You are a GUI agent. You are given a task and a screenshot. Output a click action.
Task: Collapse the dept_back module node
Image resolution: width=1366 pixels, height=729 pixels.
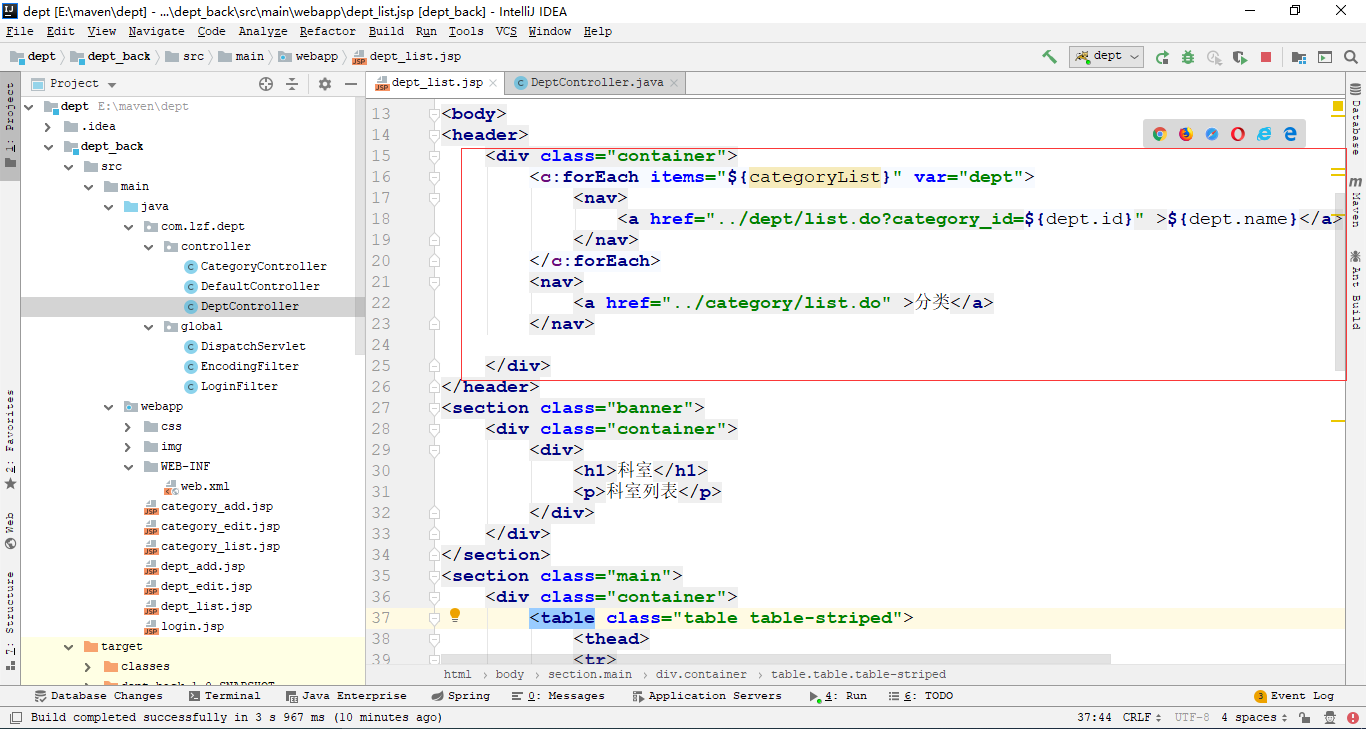[47, 146]
